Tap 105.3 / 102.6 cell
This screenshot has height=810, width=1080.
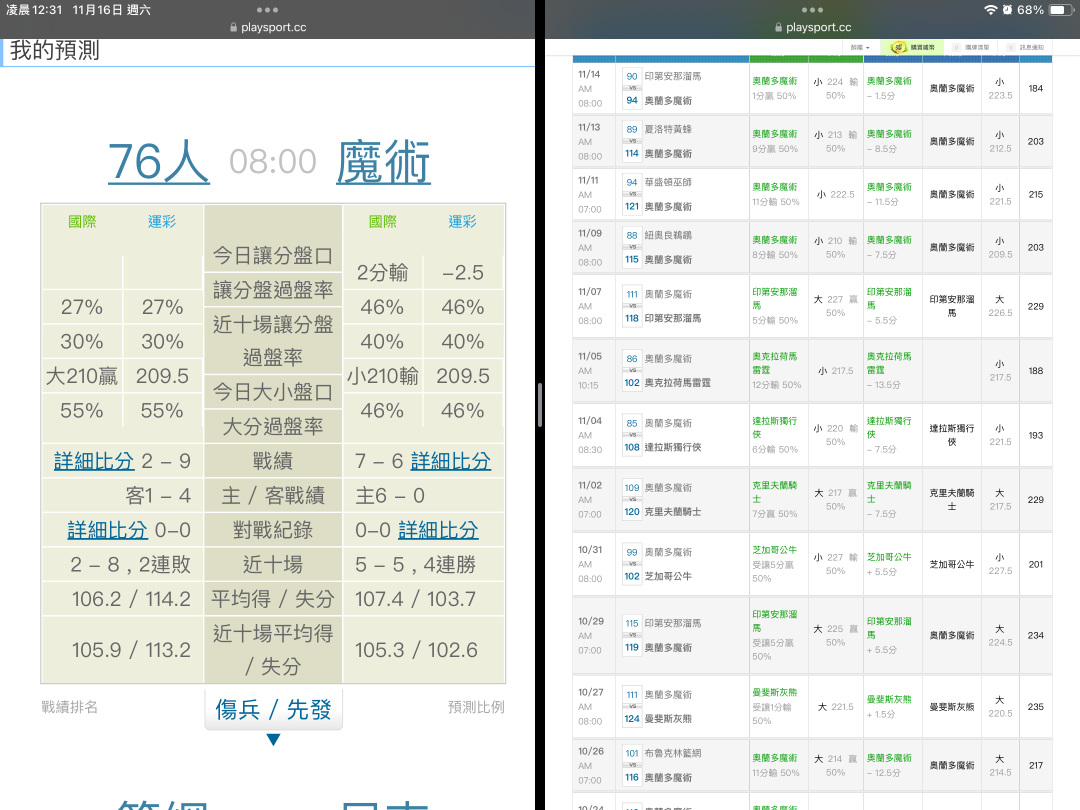click(424, 650)
